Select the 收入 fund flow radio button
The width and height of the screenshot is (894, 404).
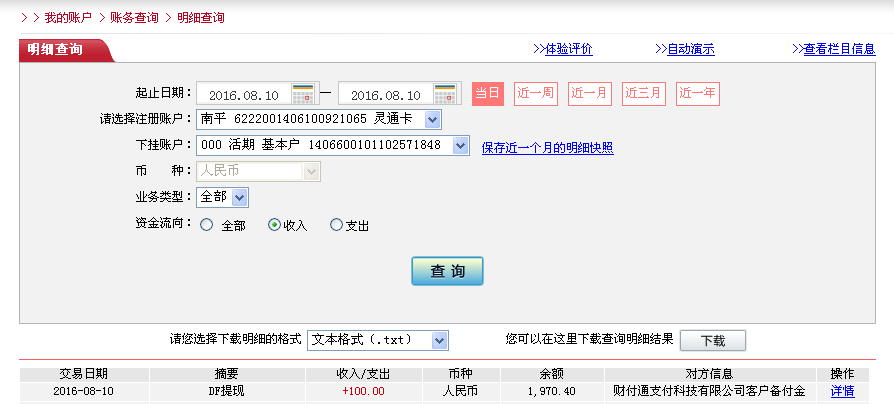[274, 225]
